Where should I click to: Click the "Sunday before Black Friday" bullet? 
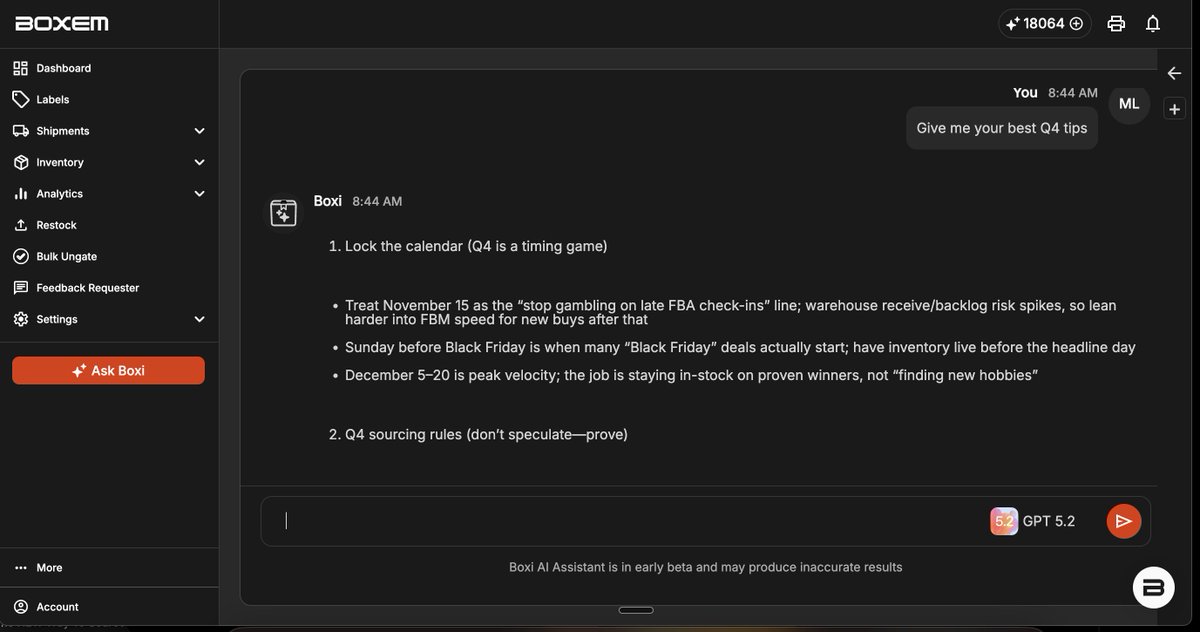click(x=740, y=347)
